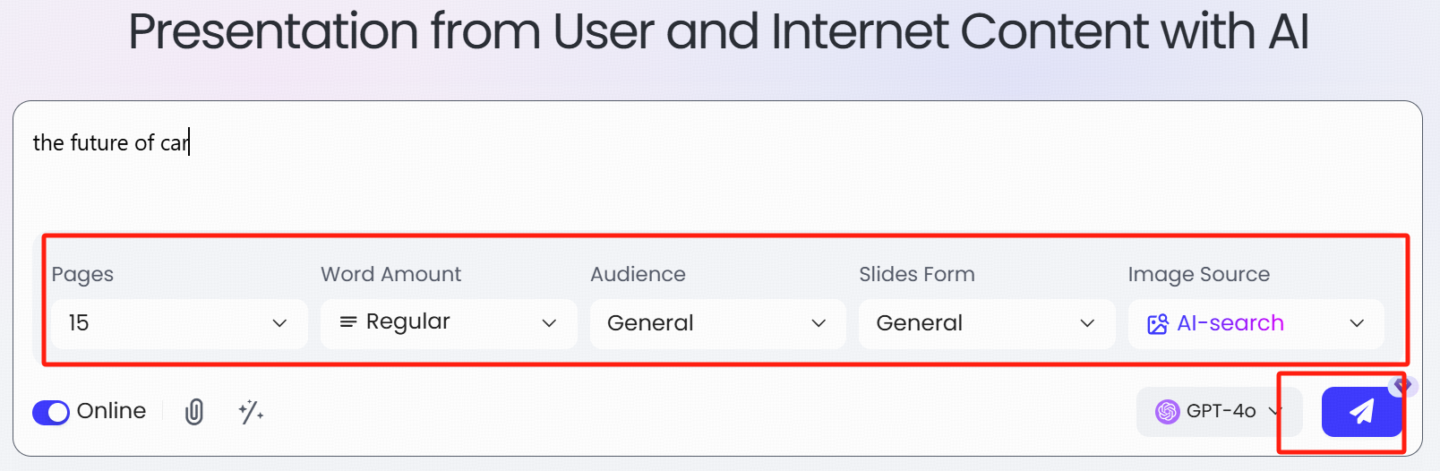
Task: Click the OpenAI logo in the model selector
Action: 1167,411
